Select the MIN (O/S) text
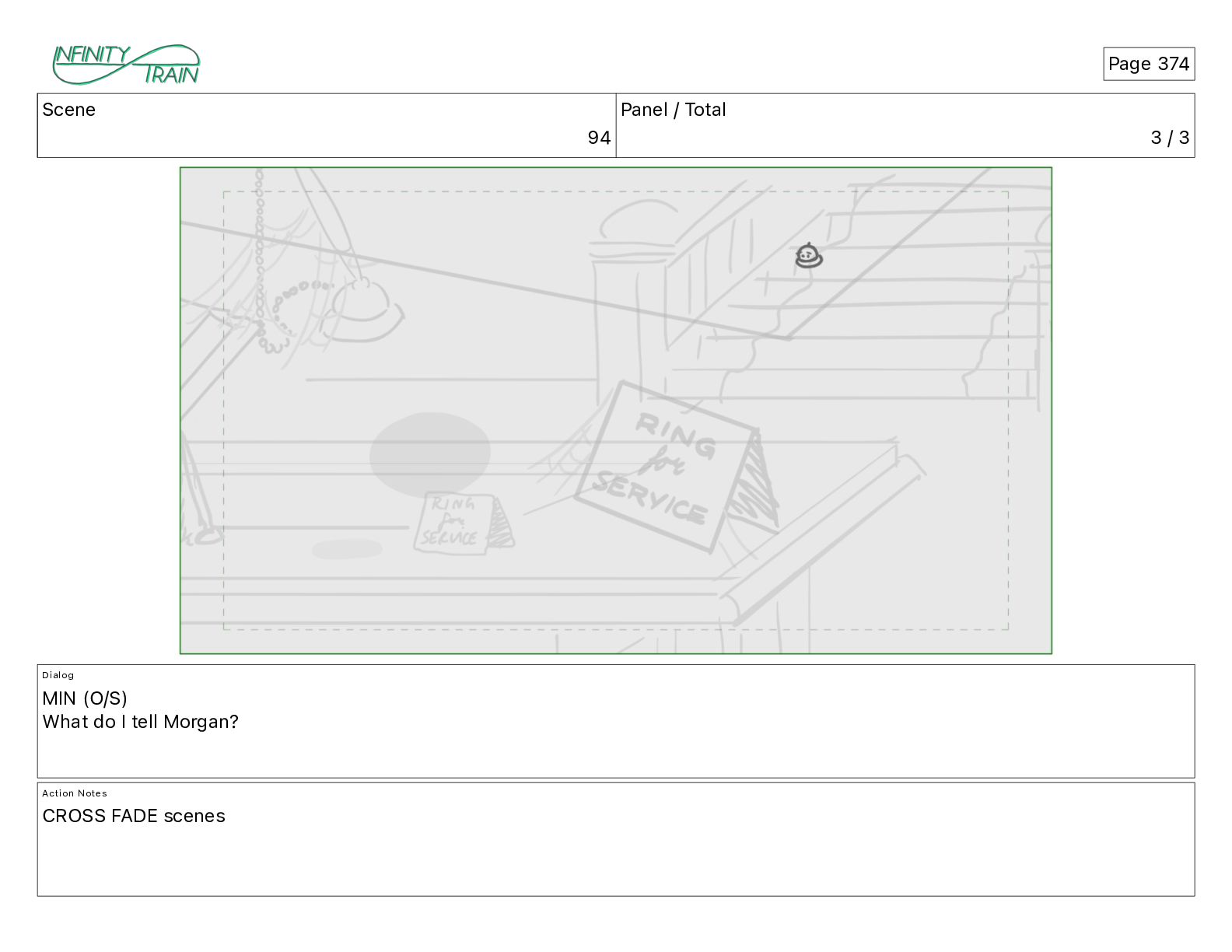The image size is (1232, 952). point(85,698)
